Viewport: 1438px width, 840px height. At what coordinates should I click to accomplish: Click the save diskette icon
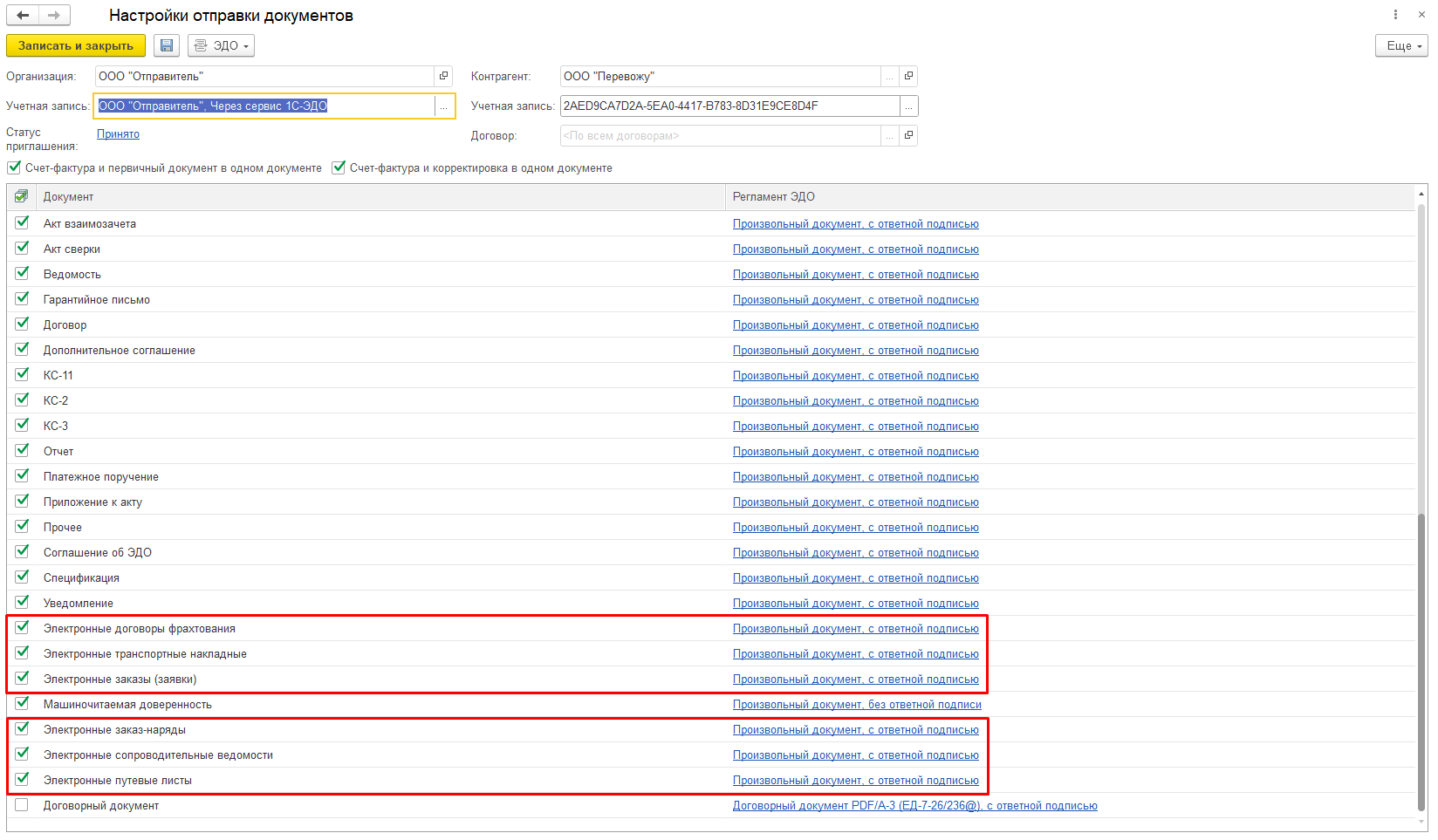click(x=167, y=45)
